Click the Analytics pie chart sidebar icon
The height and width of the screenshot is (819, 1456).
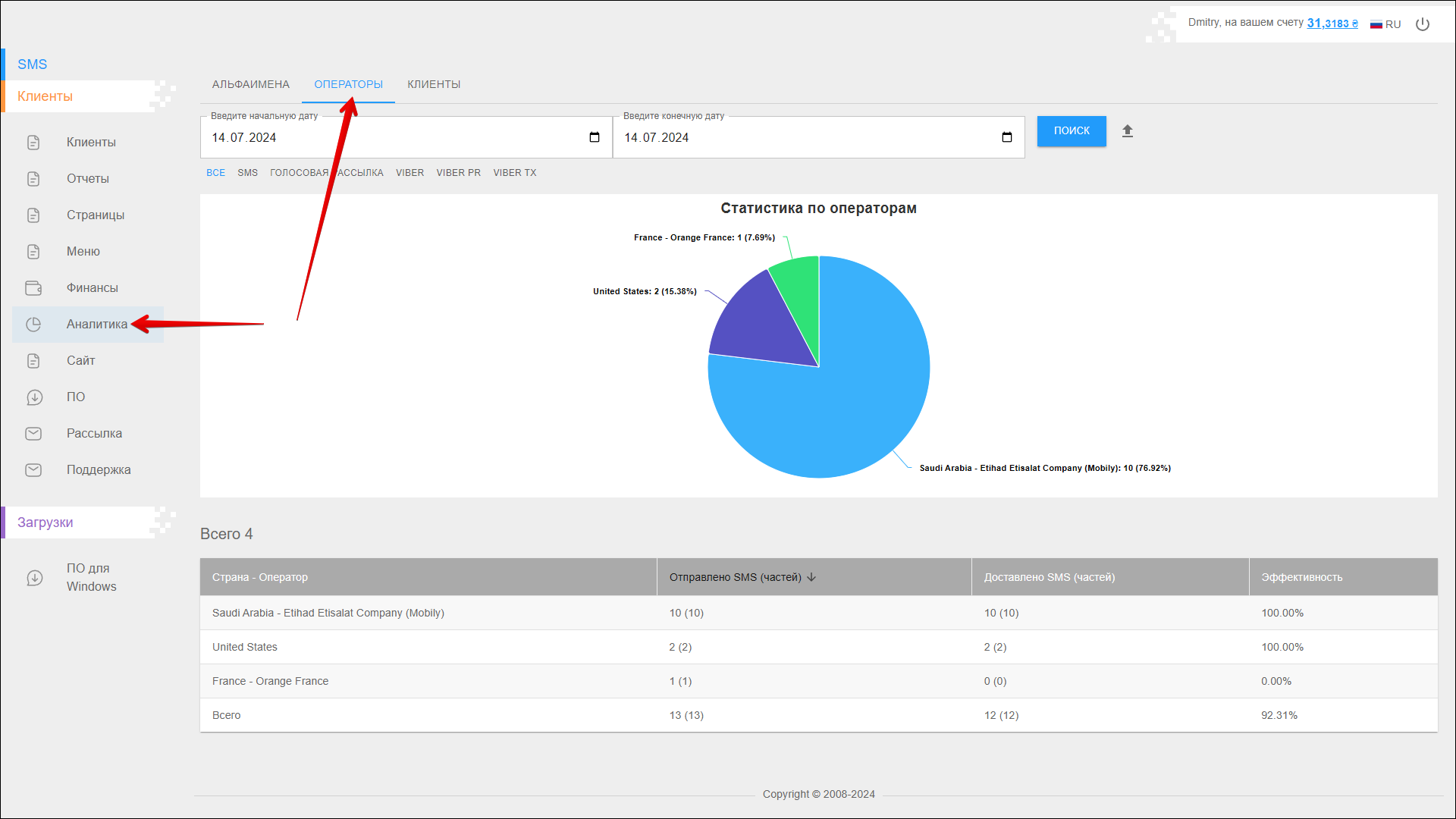33,325
